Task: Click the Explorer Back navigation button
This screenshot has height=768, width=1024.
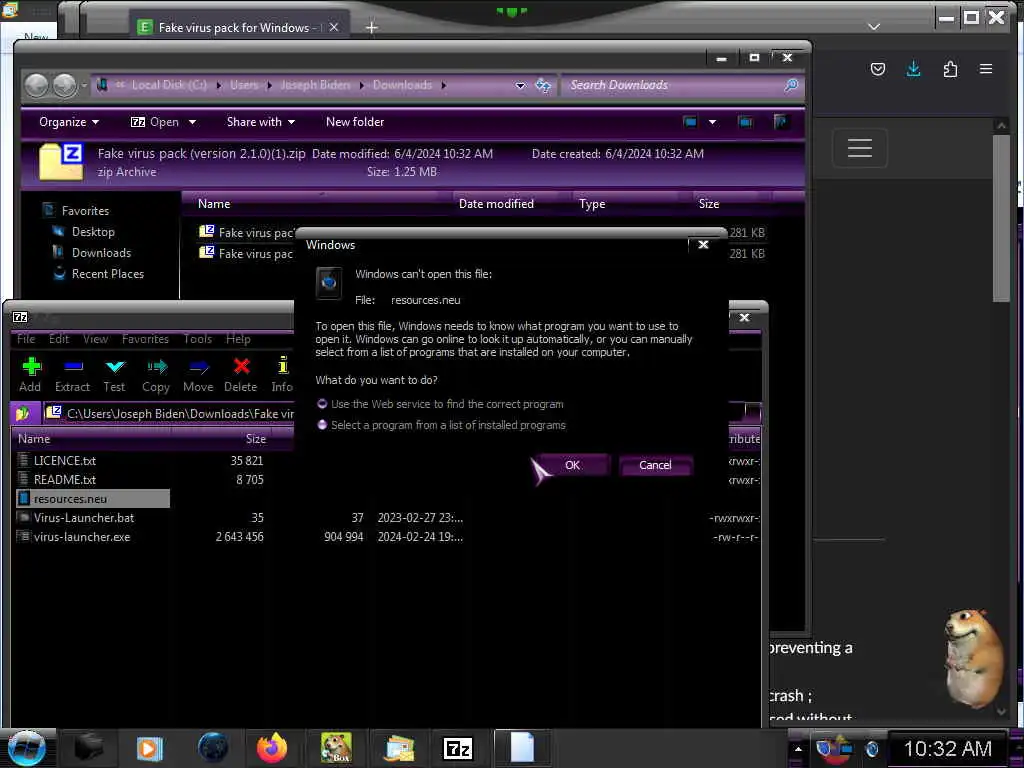Action: [37, 86]
